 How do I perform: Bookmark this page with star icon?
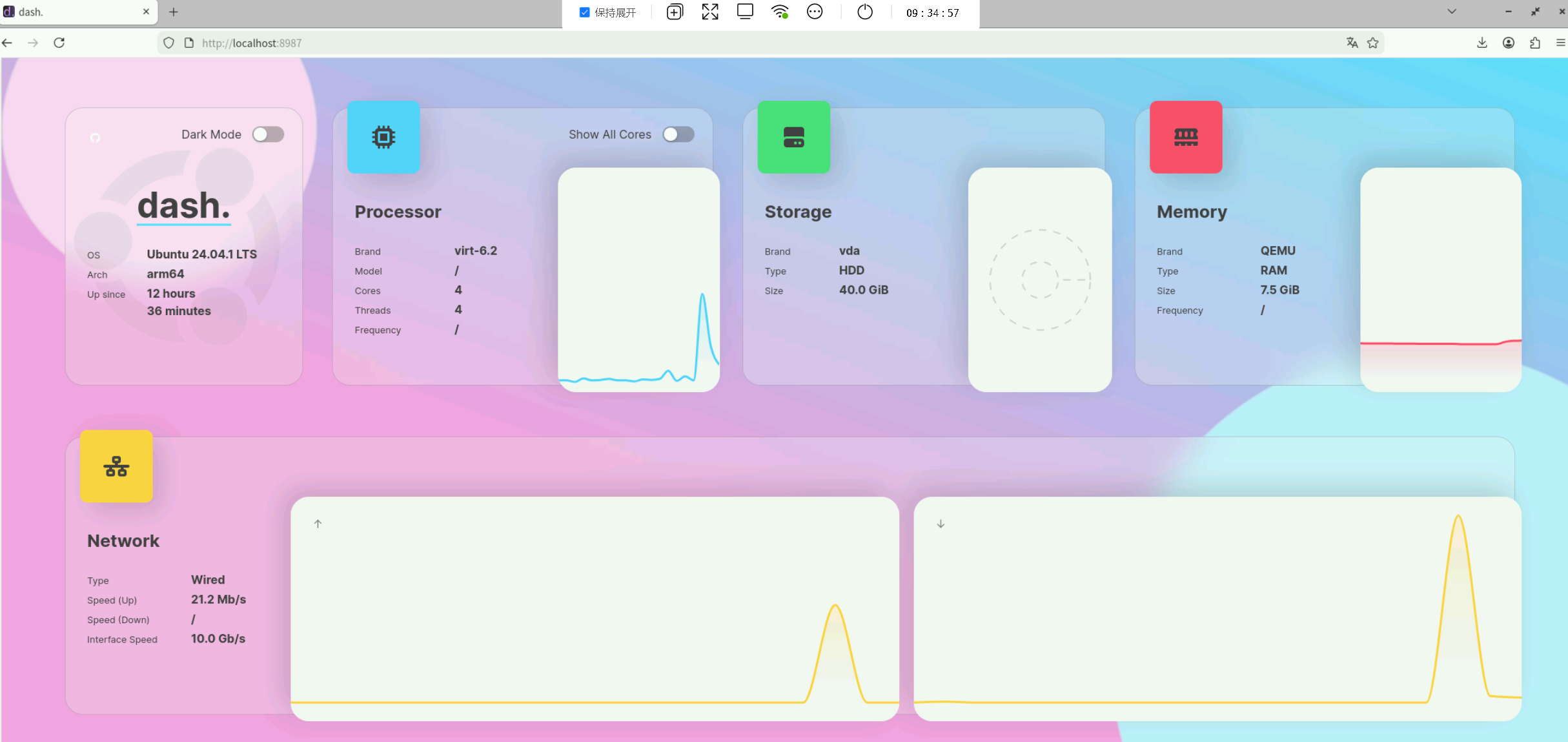1373,43
